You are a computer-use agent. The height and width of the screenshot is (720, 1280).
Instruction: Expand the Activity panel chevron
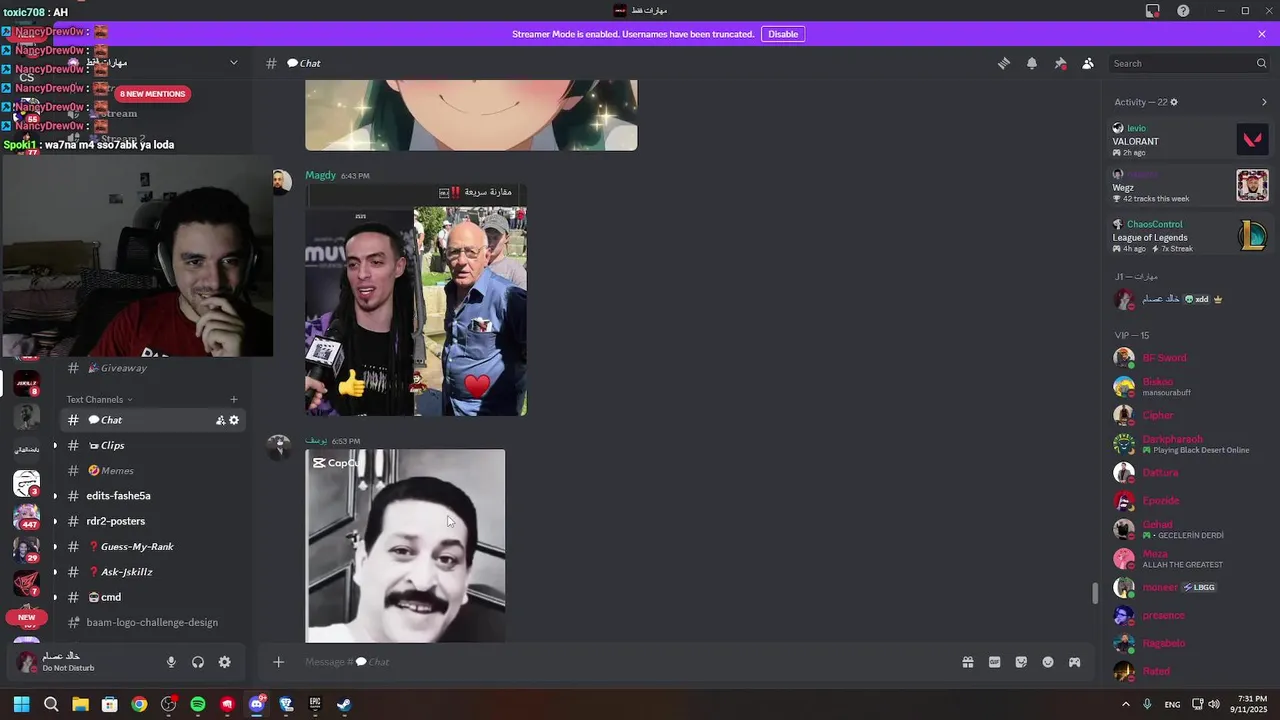1264,102
